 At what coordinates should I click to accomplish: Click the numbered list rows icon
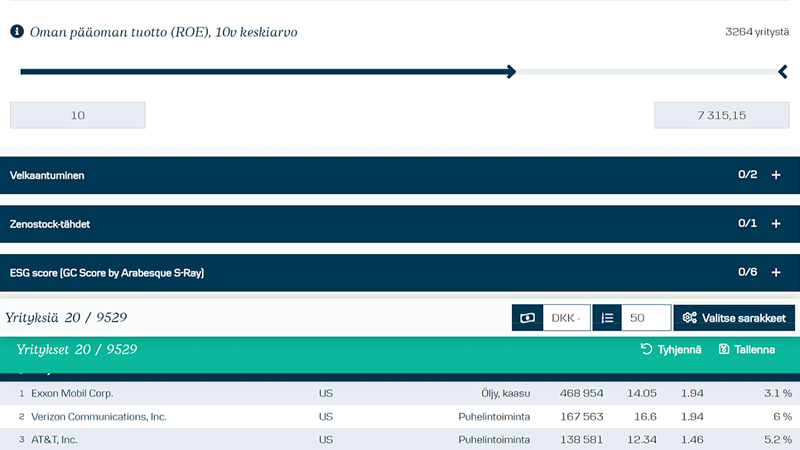point(606,318)
